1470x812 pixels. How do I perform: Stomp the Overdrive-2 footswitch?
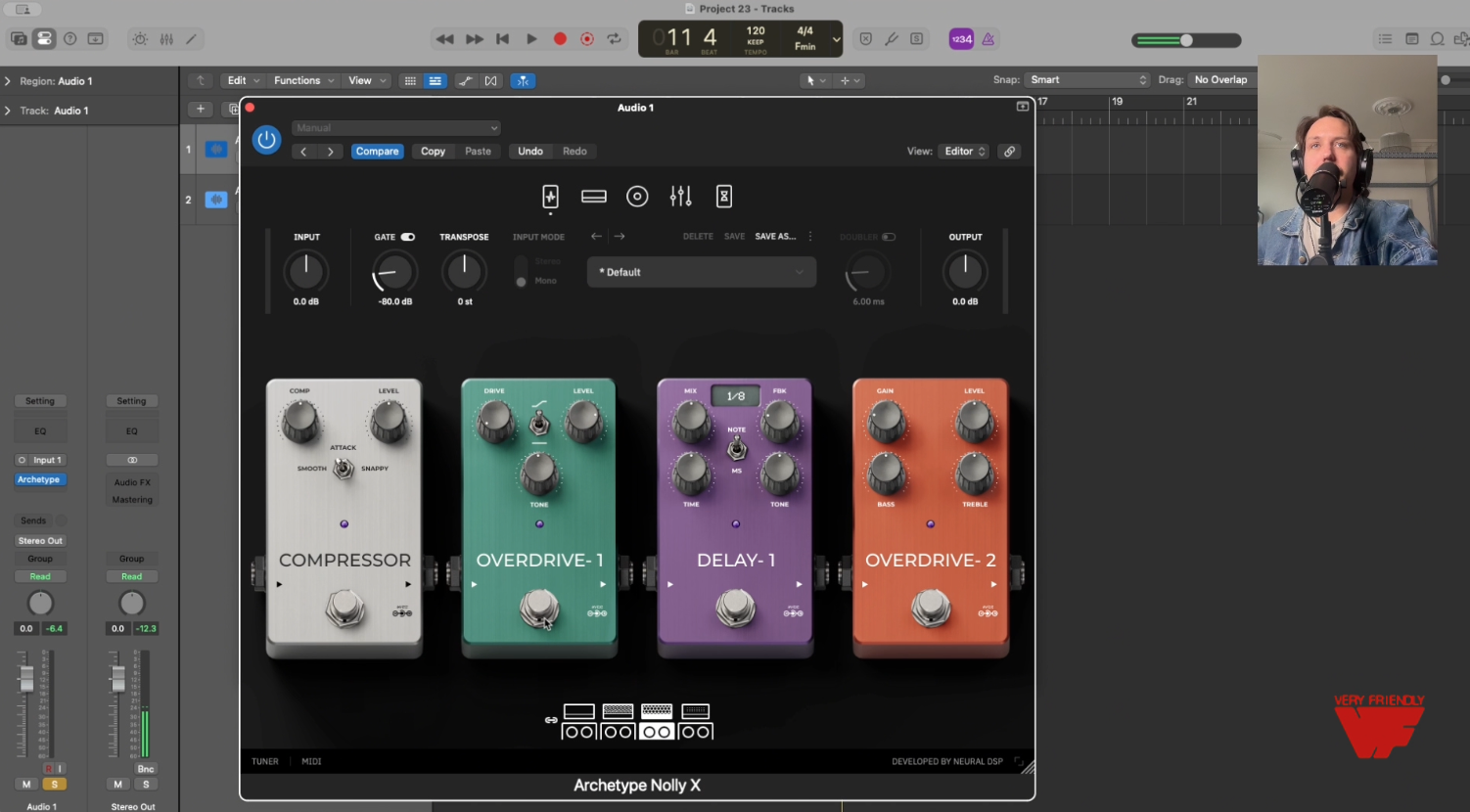(931, 609)
